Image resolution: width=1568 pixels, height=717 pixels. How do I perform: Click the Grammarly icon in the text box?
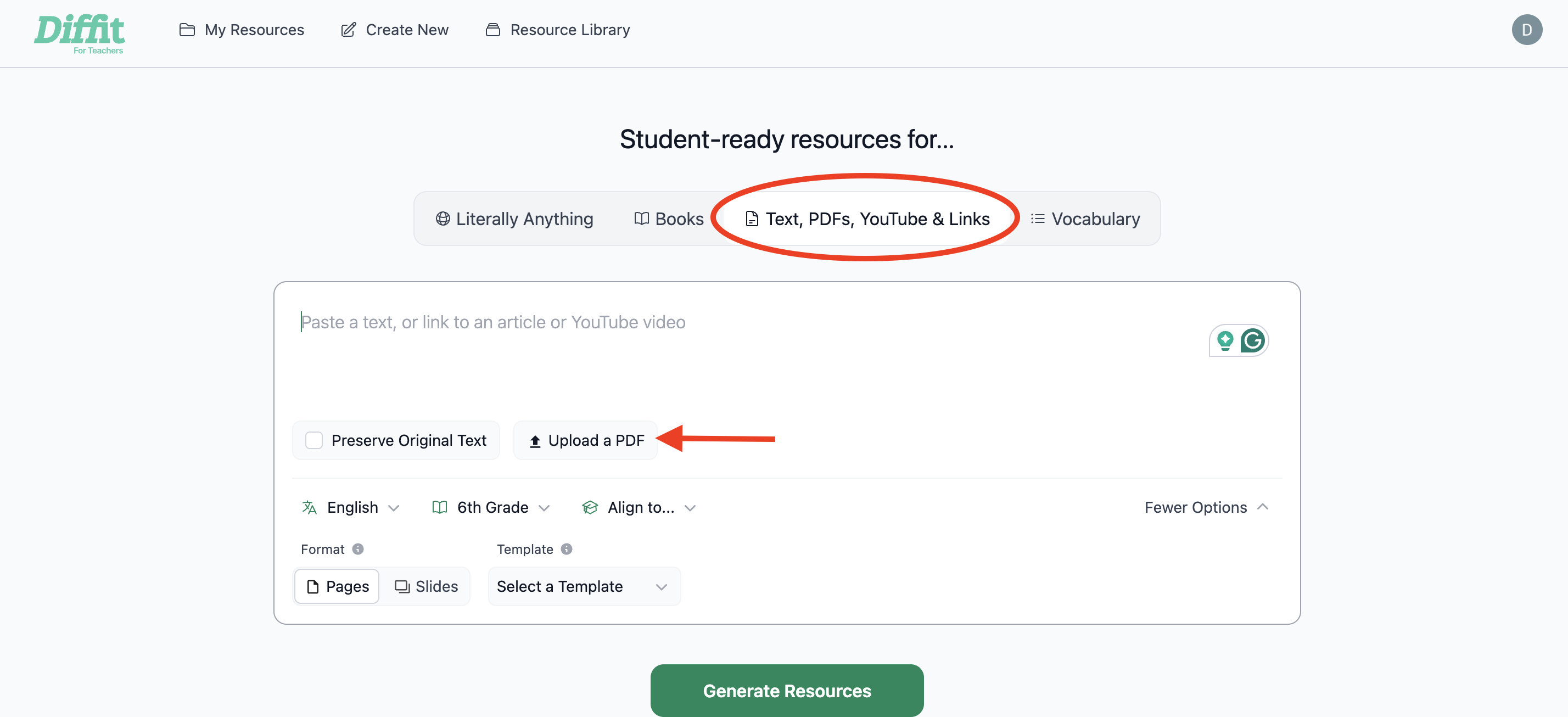[1253, 340]
